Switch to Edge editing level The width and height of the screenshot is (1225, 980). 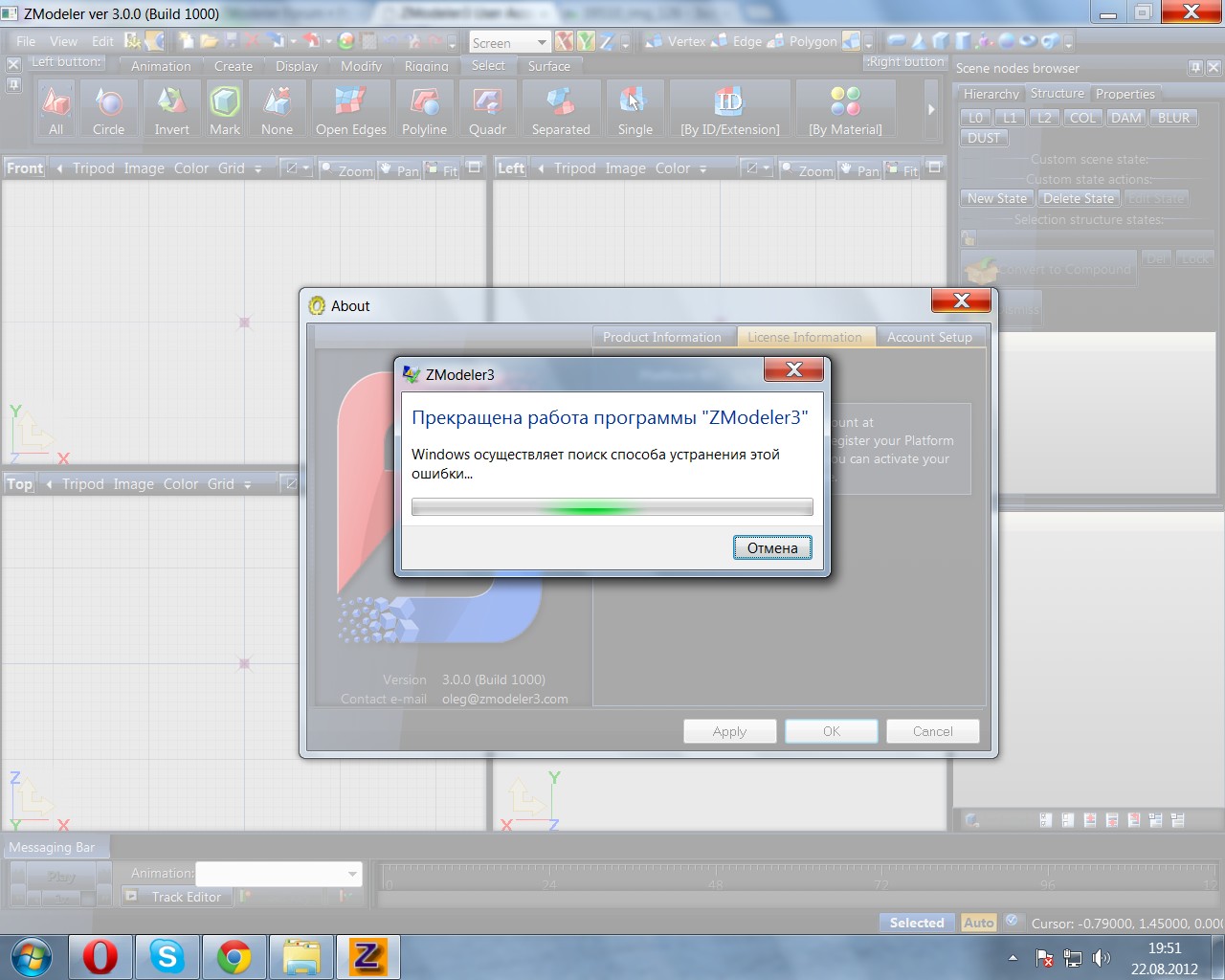[x=736, y=41]
